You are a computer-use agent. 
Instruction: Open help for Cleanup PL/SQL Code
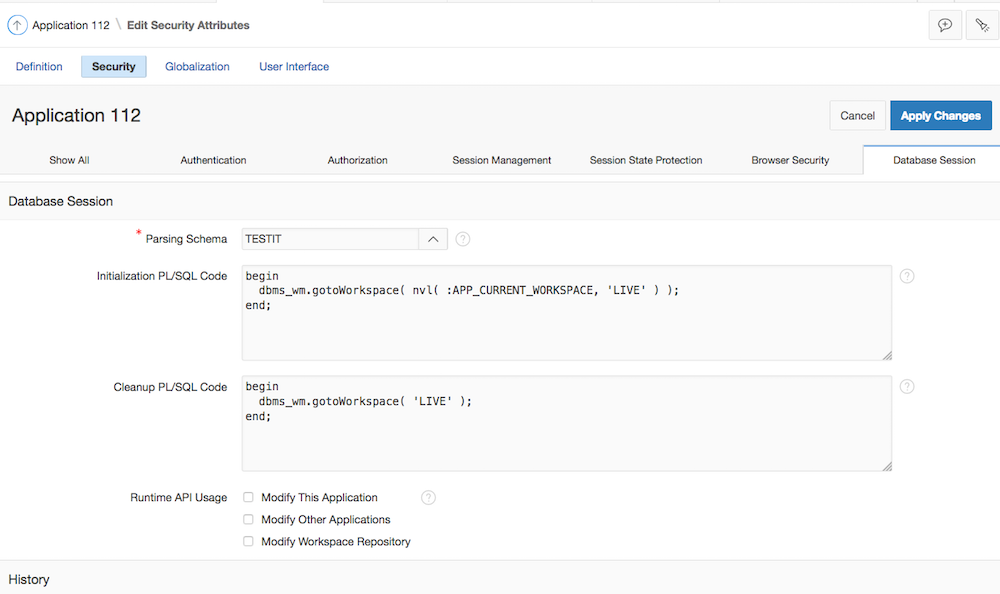tap(907, 387)
